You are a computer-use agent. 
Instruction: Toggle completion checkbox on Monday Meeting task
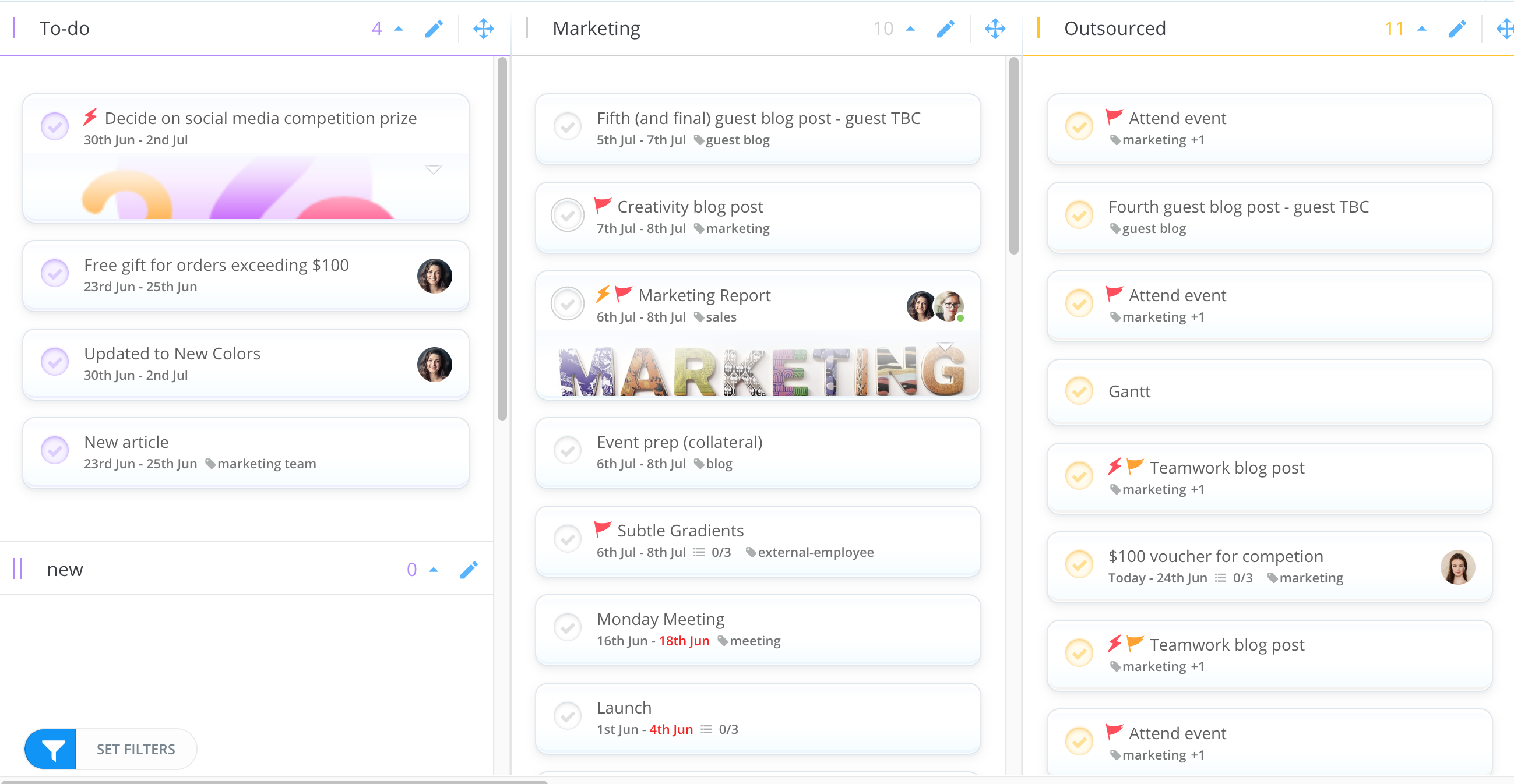566,629
